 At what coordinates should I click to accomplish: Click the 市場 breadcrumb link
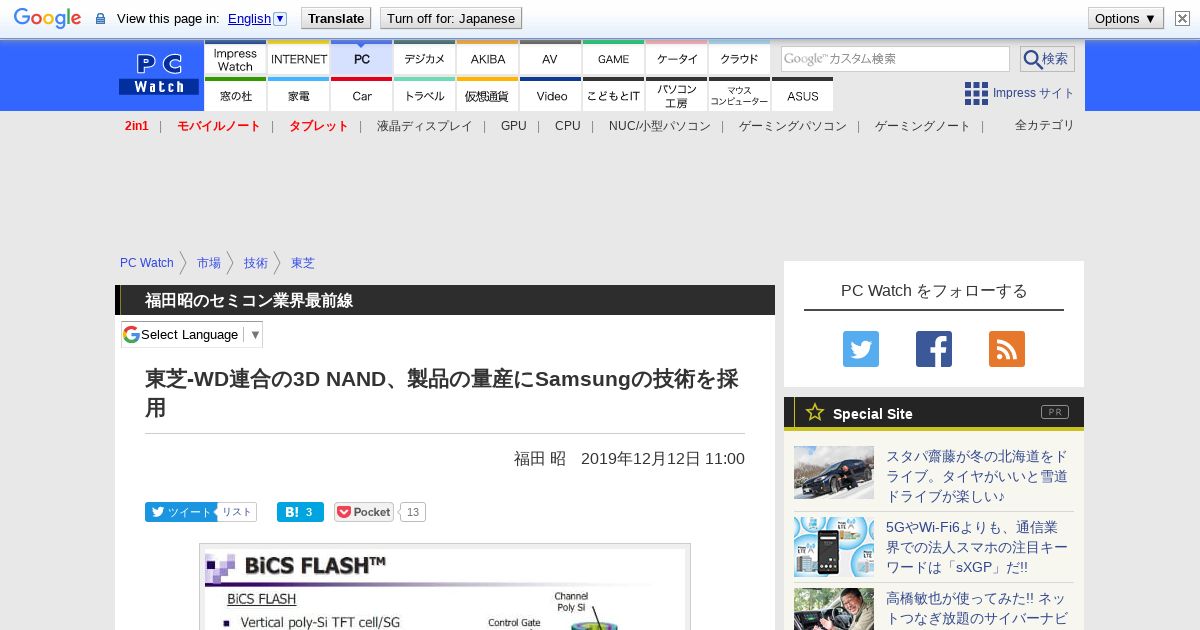click(x=209, y=263)
